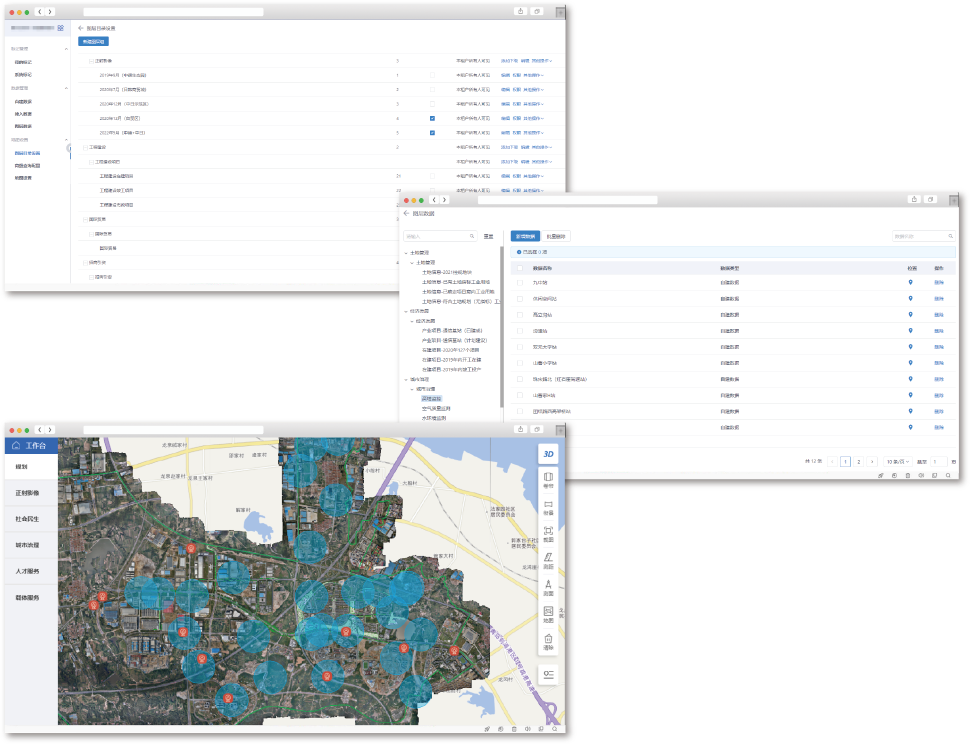Go to page 2 in pagination
The image size is (970, 744).
pyautogui.click(x=858, y=462)
